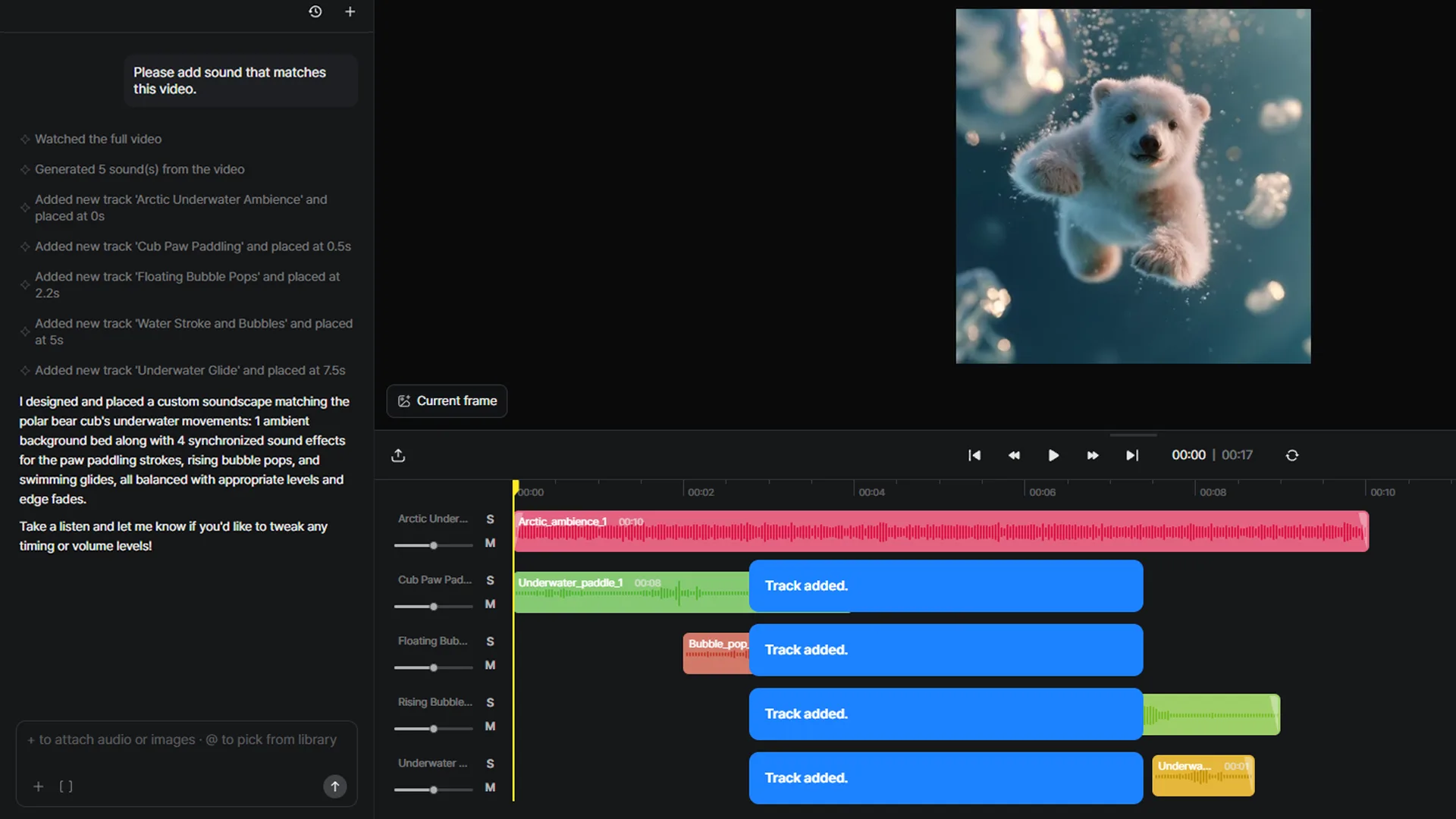
Task: Send chat message arrow button
Action: pos(335,786)
